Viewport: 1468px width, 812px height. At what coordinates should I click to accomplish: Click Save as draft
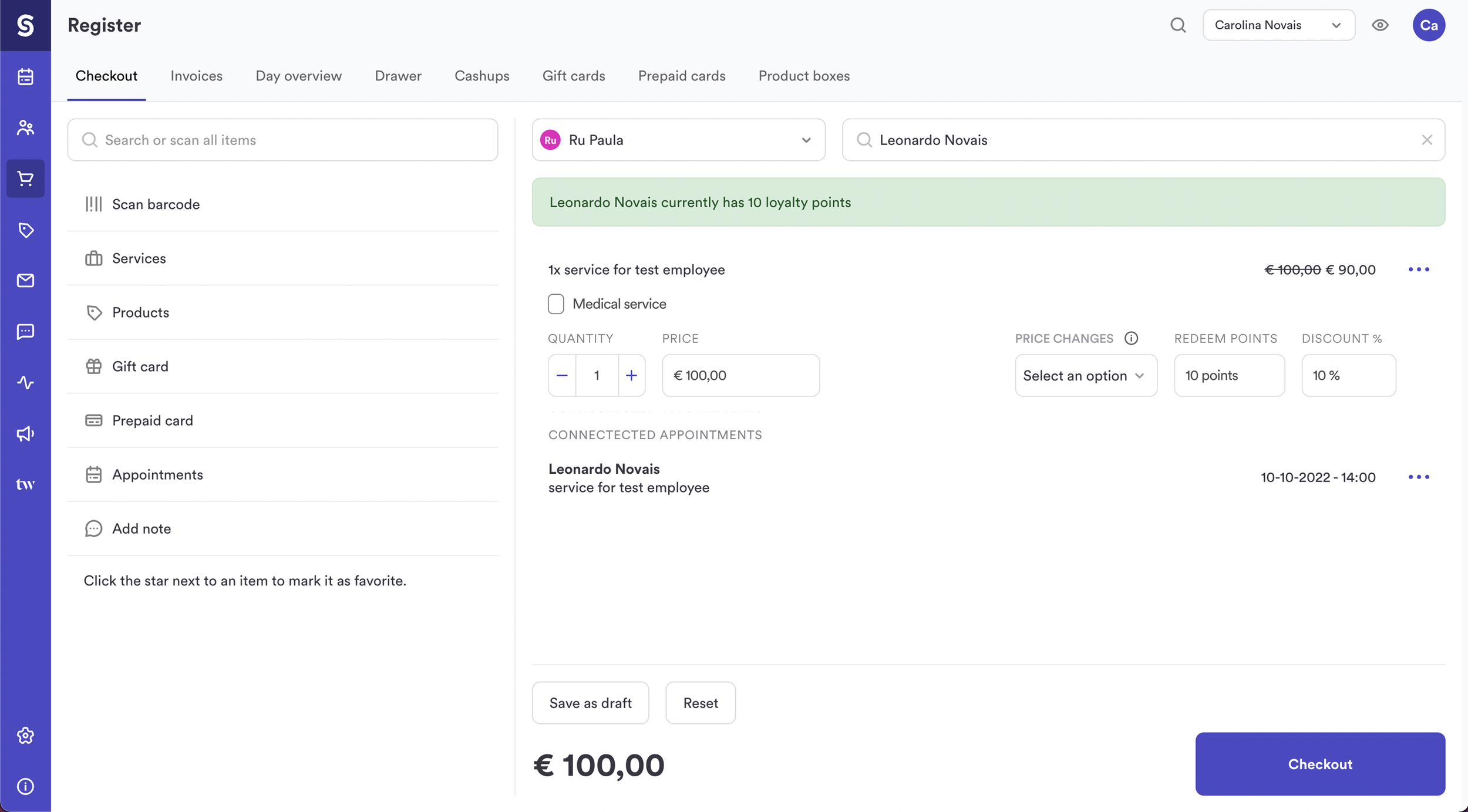point(590,703)
